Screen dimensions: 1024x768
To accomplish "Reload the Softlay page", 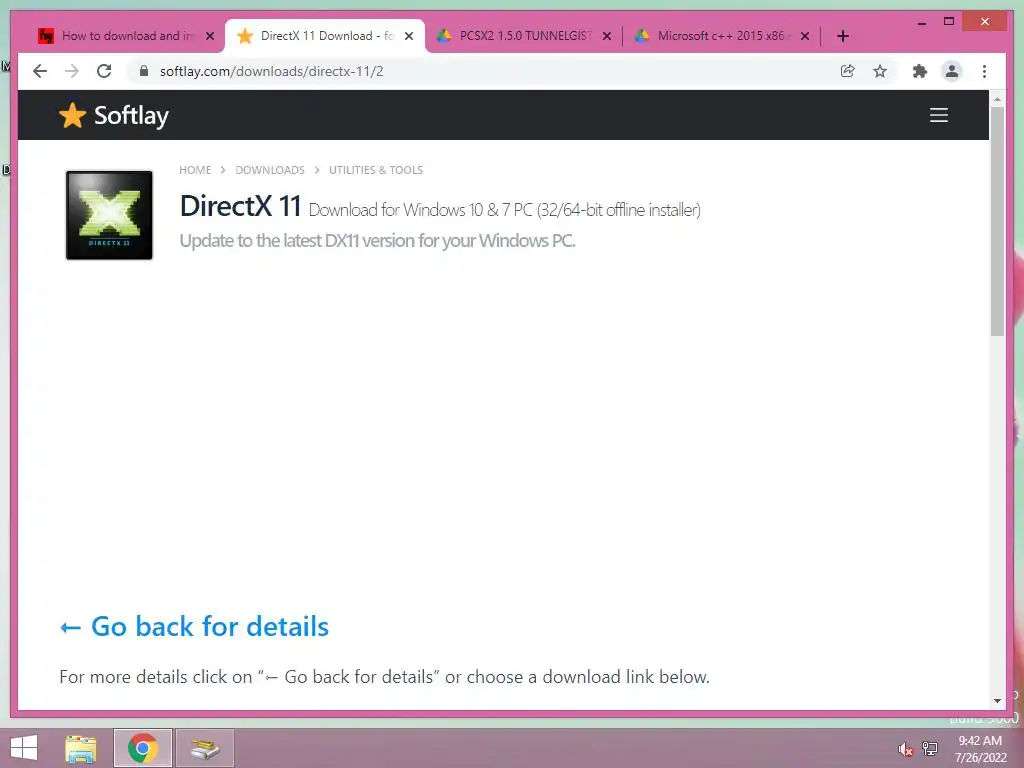I will [104, 71].
